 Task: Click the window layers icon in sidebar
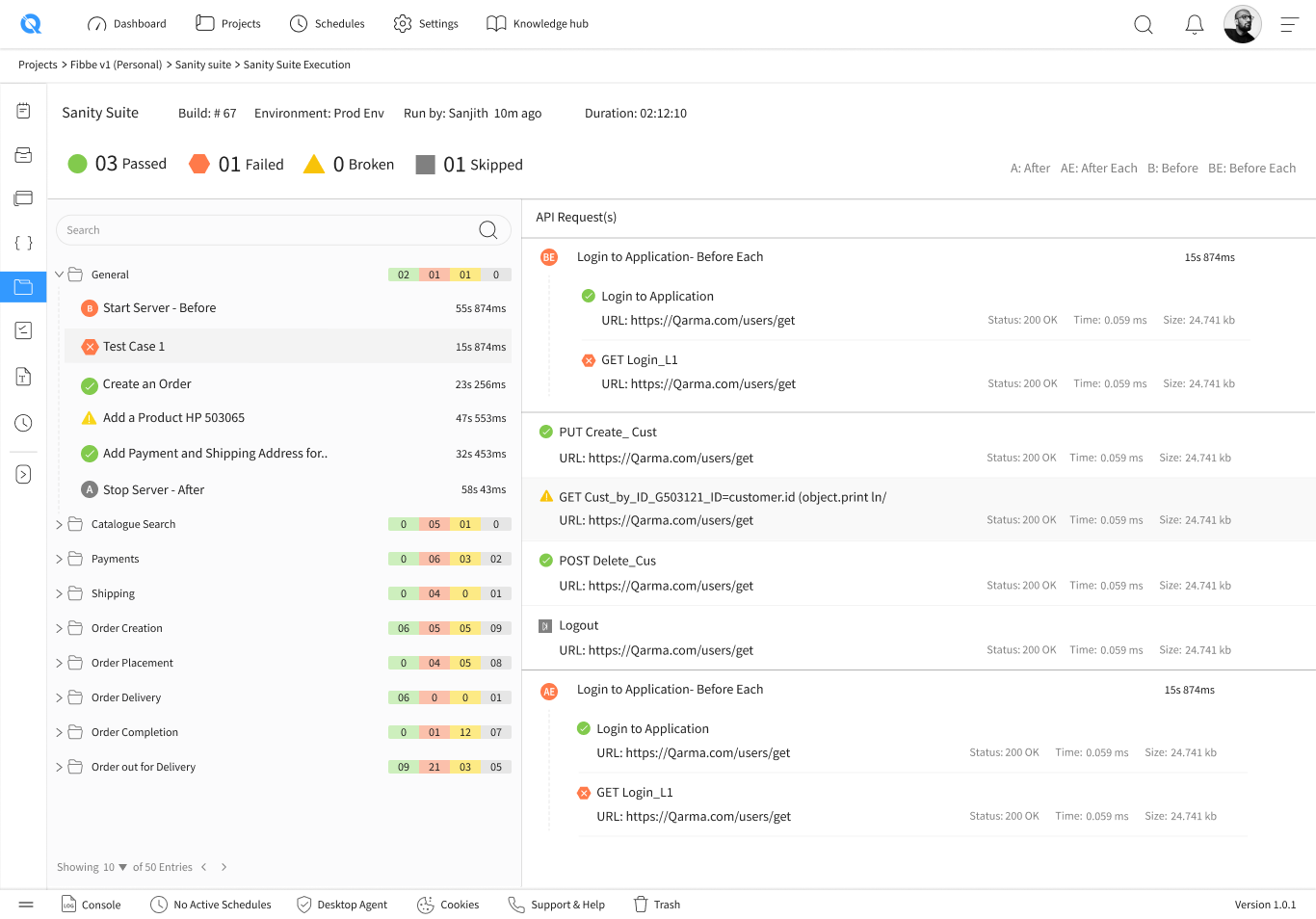tap(23, 198)
